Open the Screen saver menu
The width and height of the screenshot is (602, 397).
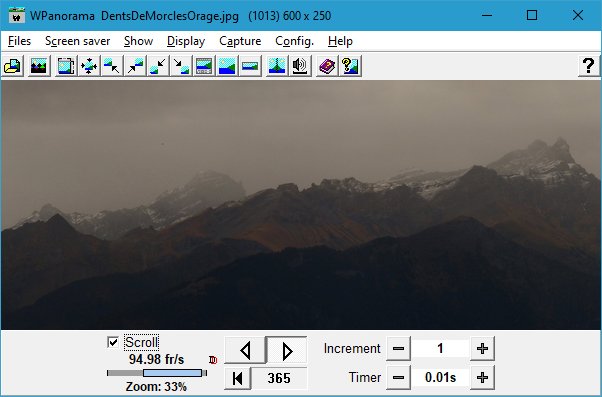78,41
